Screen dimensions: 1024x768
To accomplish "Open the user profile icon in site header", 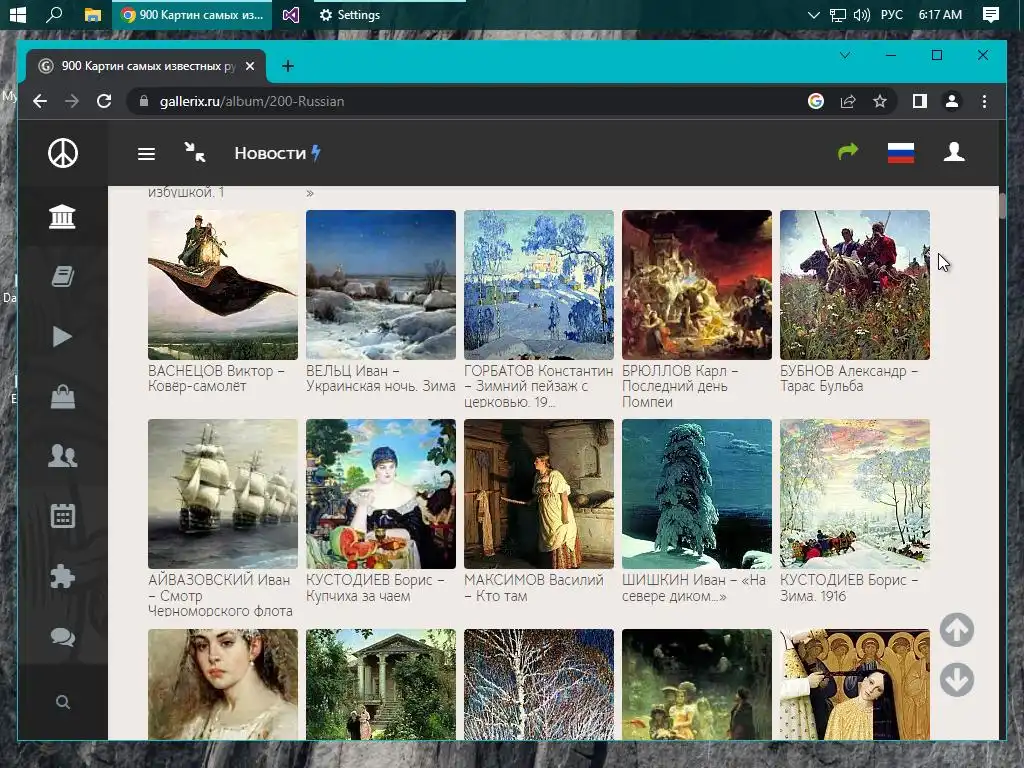I will click(x=954, y=152).
